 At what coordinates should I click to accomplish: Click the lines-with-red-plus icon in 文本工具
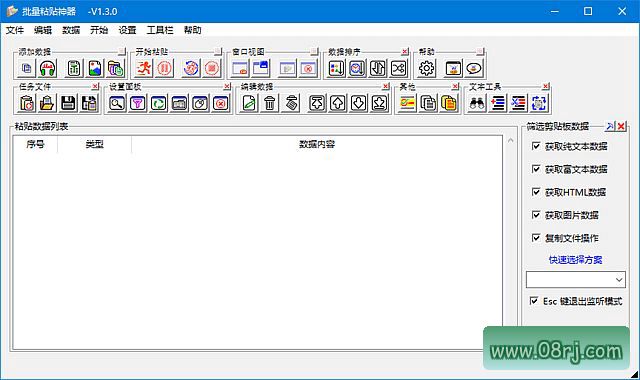tap(497, 103)
